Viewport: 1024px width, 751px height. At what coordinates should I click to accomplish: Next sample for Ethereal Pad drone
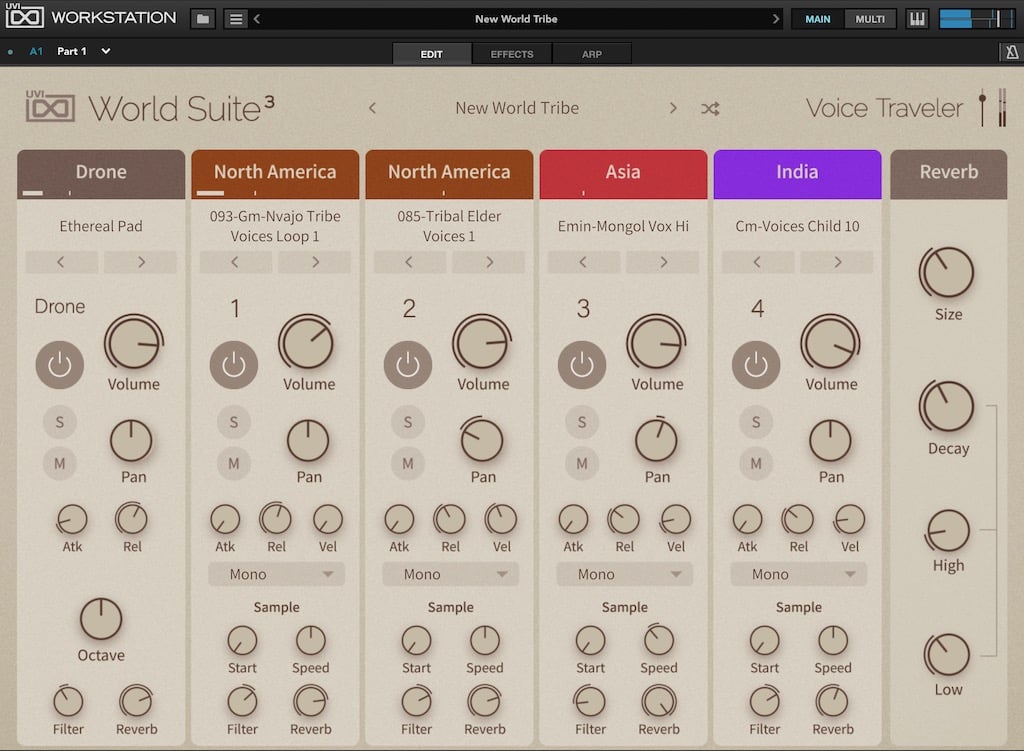pos(140,262)
